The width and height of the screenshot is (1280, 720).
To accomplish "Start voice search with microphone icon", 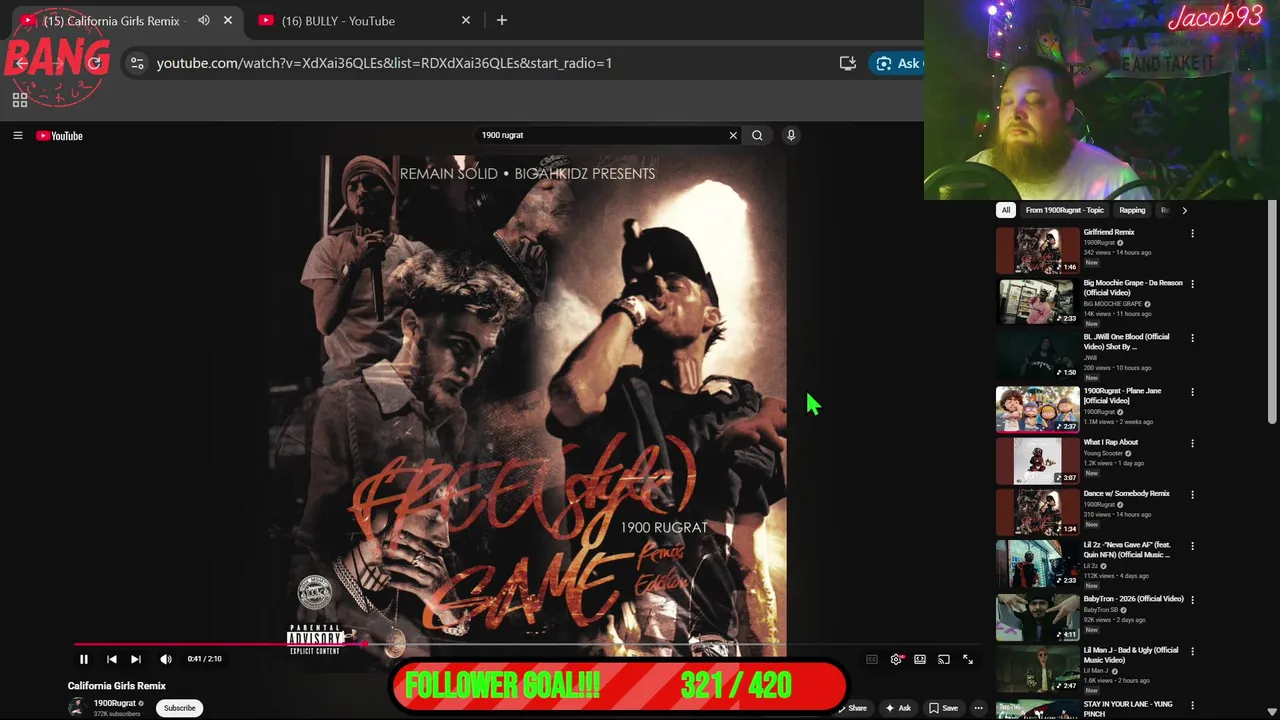I will coord(791,135).
